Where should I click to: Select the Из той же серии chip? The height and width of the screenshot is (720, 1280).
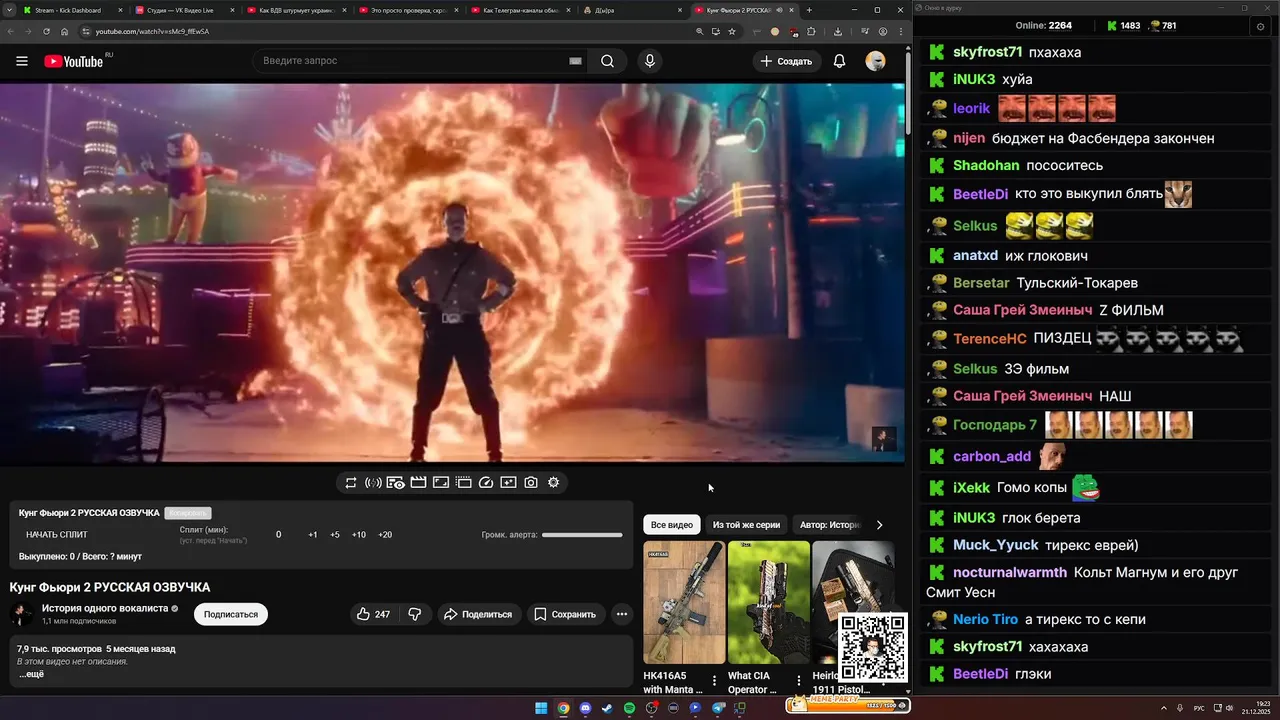(746, 525)
